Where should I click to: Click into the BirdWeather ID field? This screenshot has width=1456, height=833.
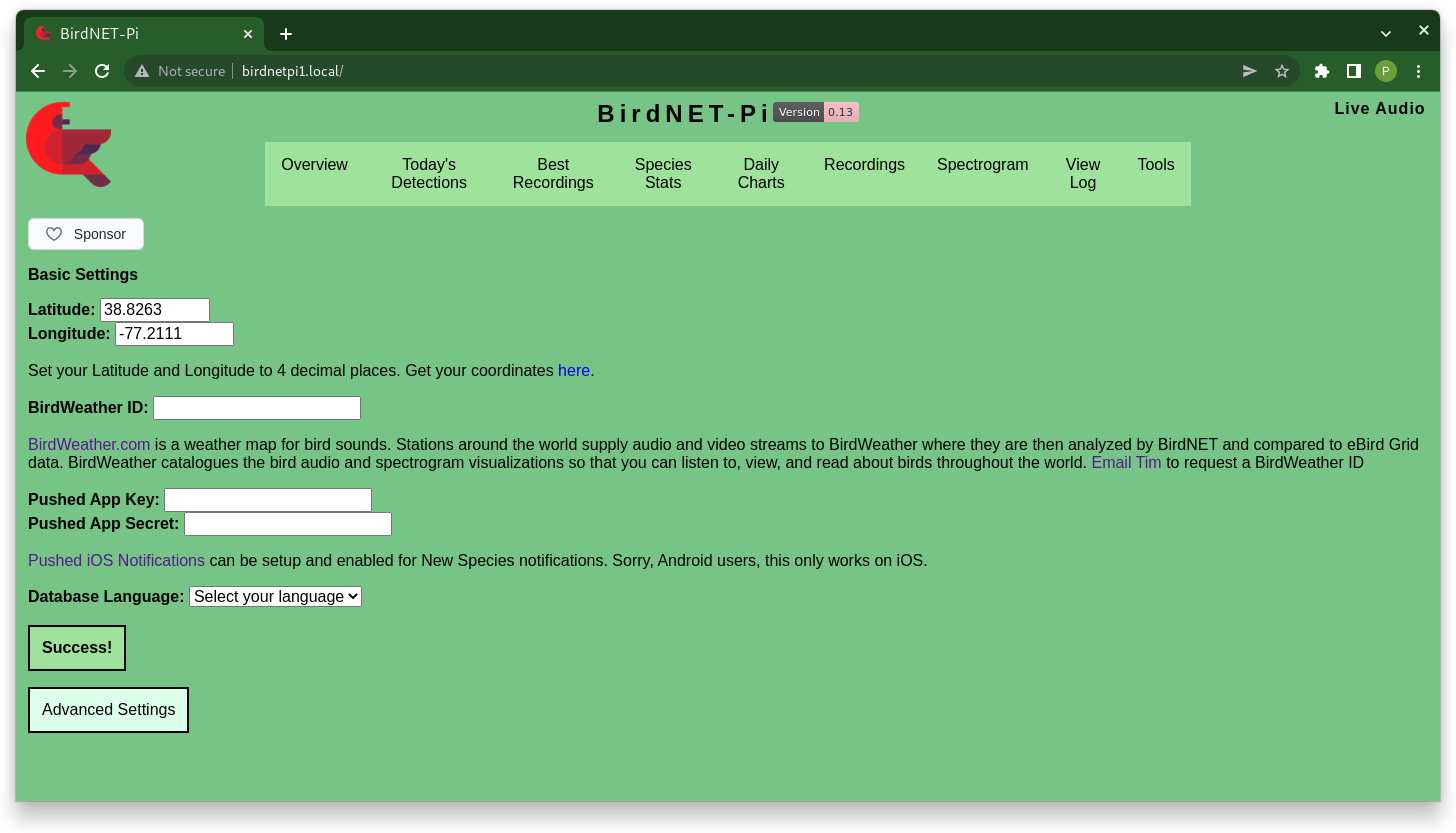click(256, 408)
